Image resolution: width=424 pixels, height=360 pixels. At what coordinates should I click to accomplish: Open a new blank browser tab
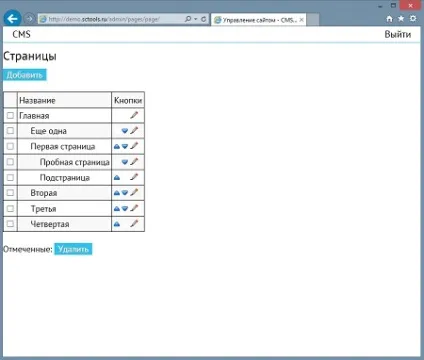[313, 20]
